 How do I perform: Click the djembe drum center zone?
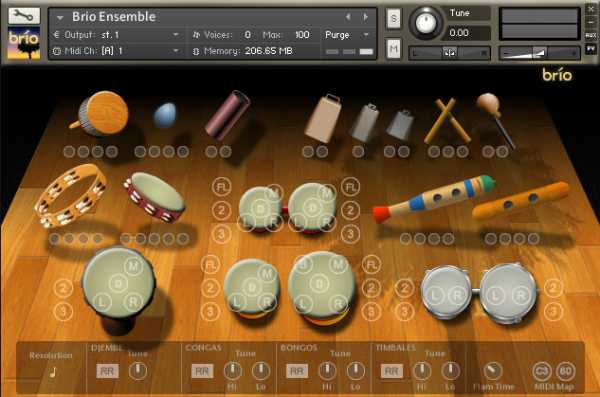click(x=118, y=284)
